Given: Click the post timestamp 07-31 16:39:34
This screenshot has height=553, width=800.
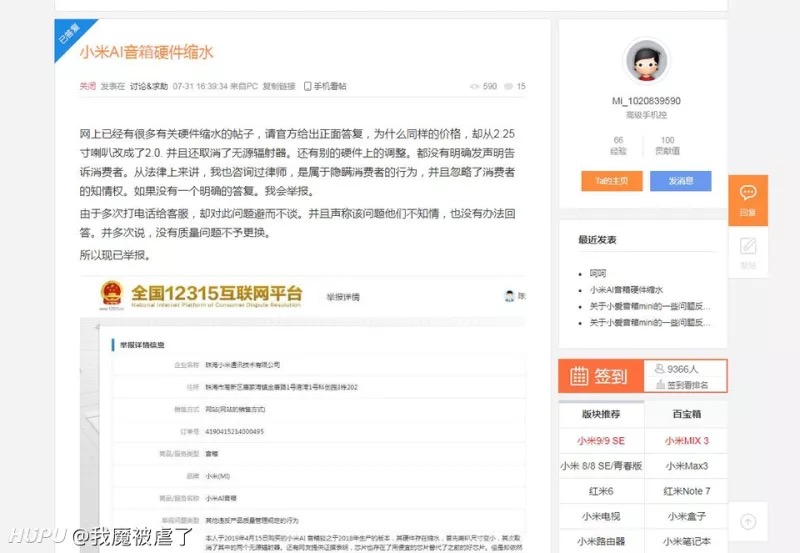Looking at the screenshot, I should (x=200, y=86).
